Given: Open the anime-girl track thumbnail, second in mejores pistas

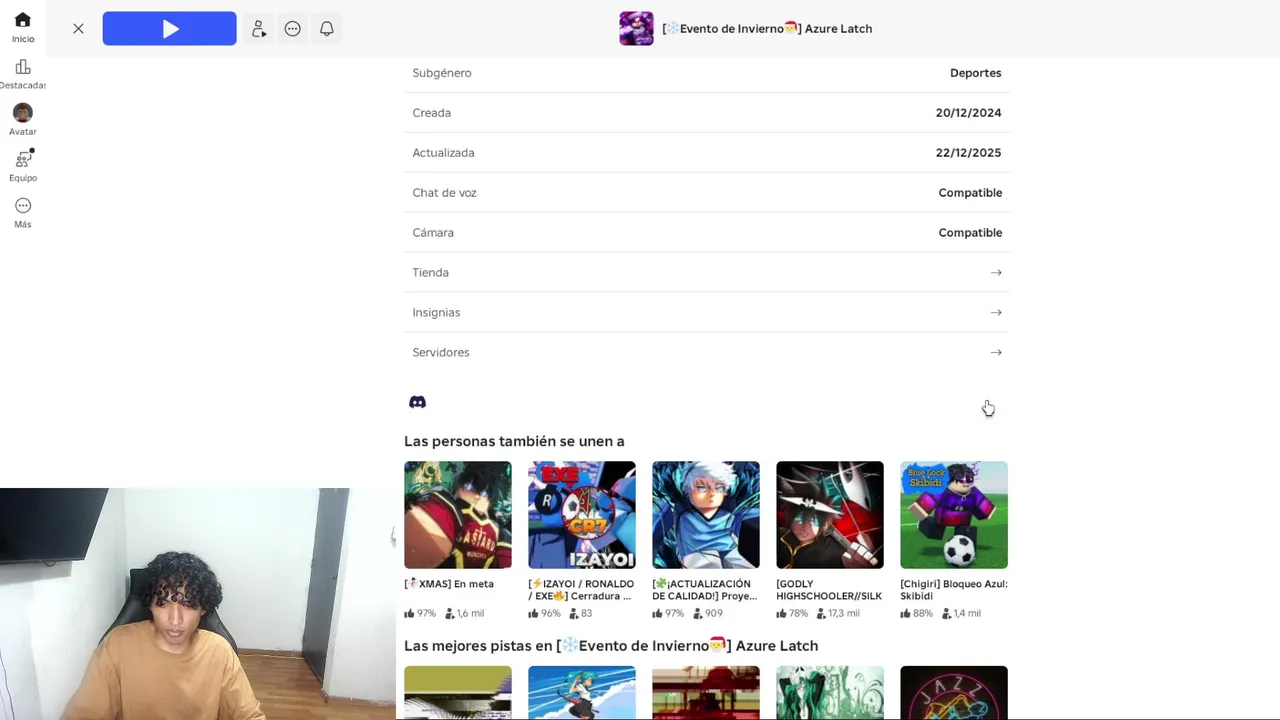Looking at the screenshot, I should (582, 693).
